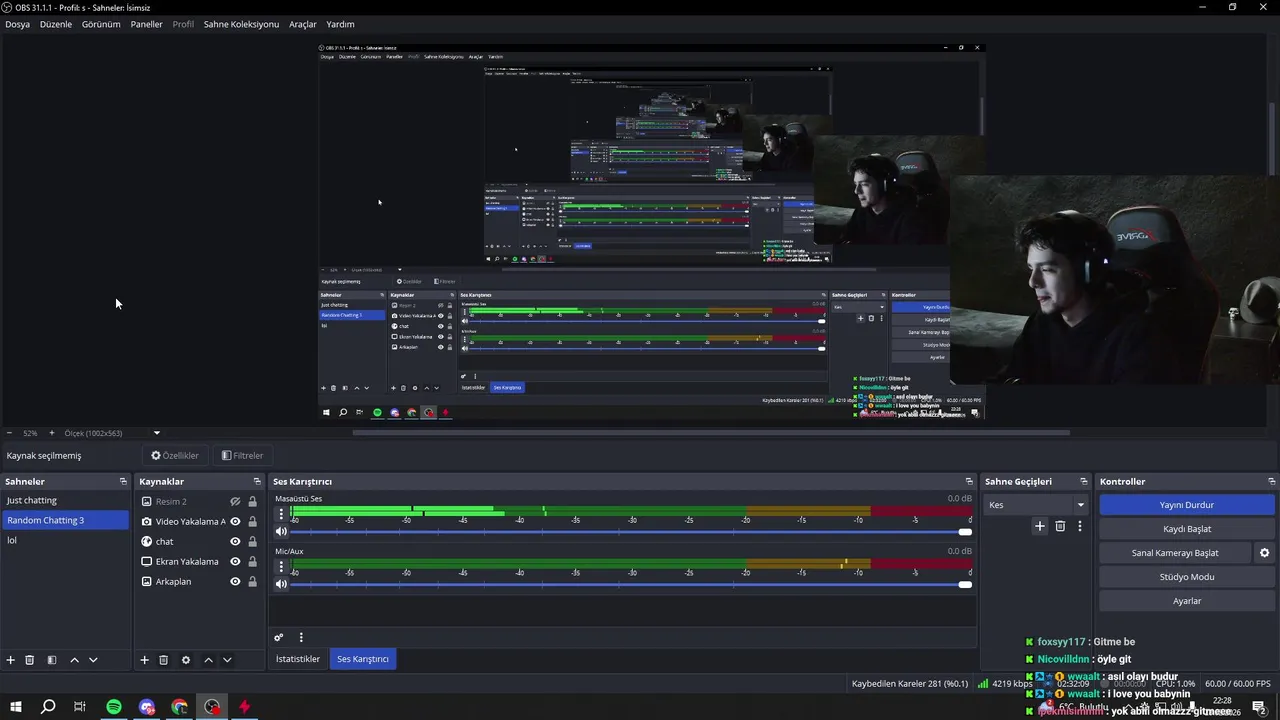Open Ayarlar settings

pos(1187,601)
